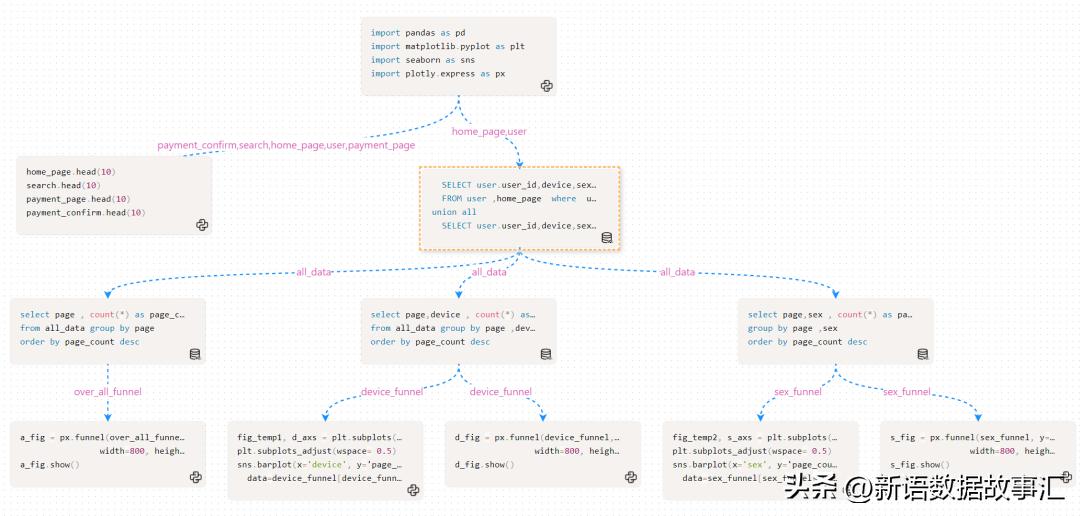Click Python icon on the fig_temp1 barplot cell
The image size is (1080, 516).
pyautogui.click(x=413, y=490)
